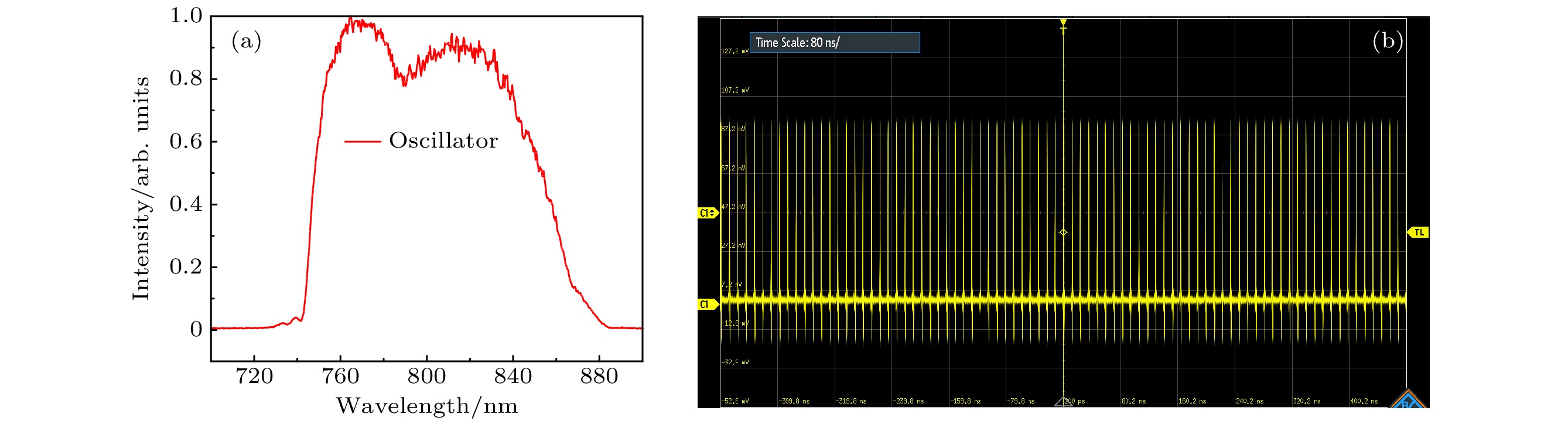Click the 127.2 mV voltage axis label
The width and height of the screenshot is (1568, 424).
[735, 51]
